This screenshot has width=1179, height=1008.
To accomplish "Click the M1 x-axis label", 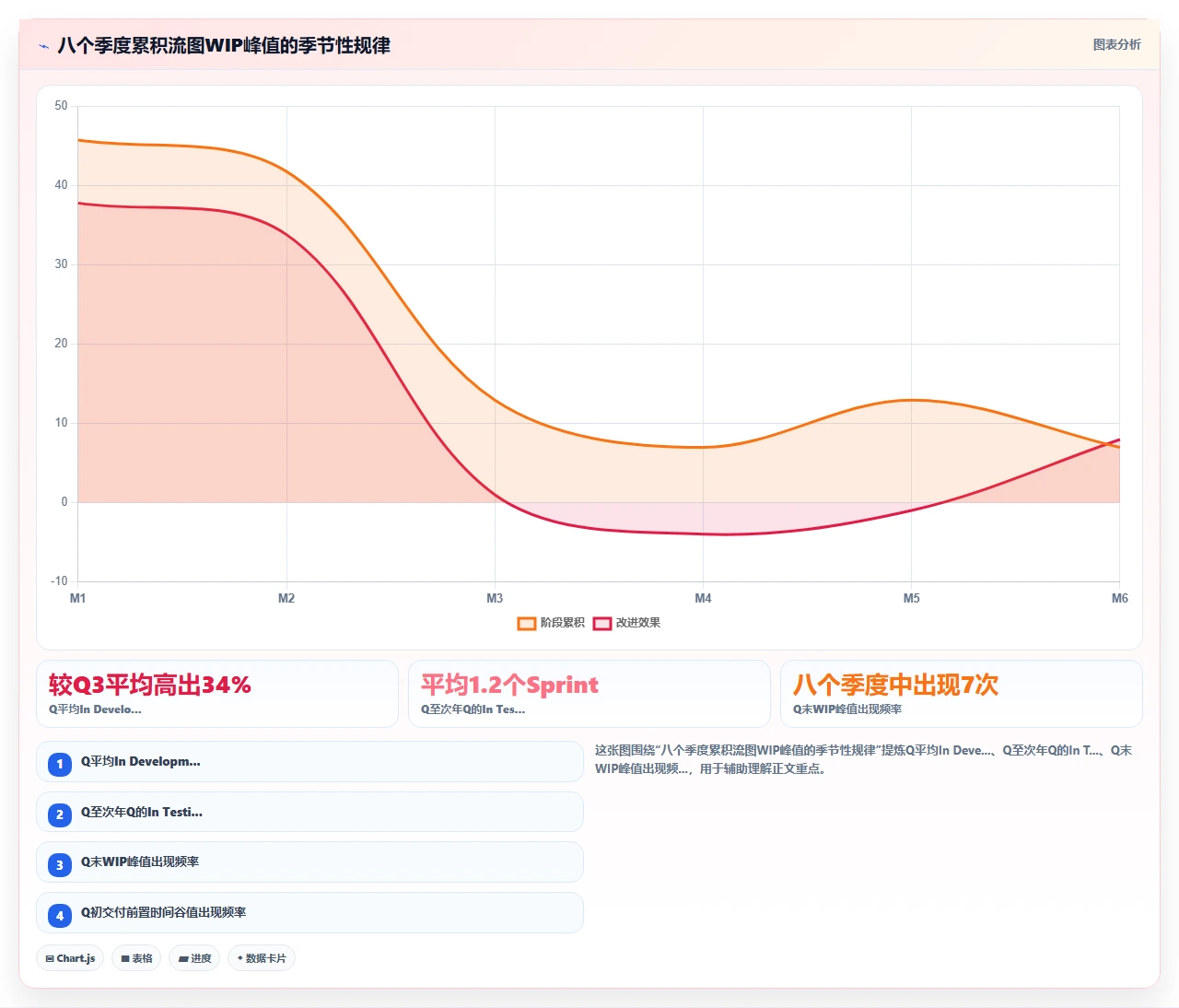I will click(x=78, y=598).
